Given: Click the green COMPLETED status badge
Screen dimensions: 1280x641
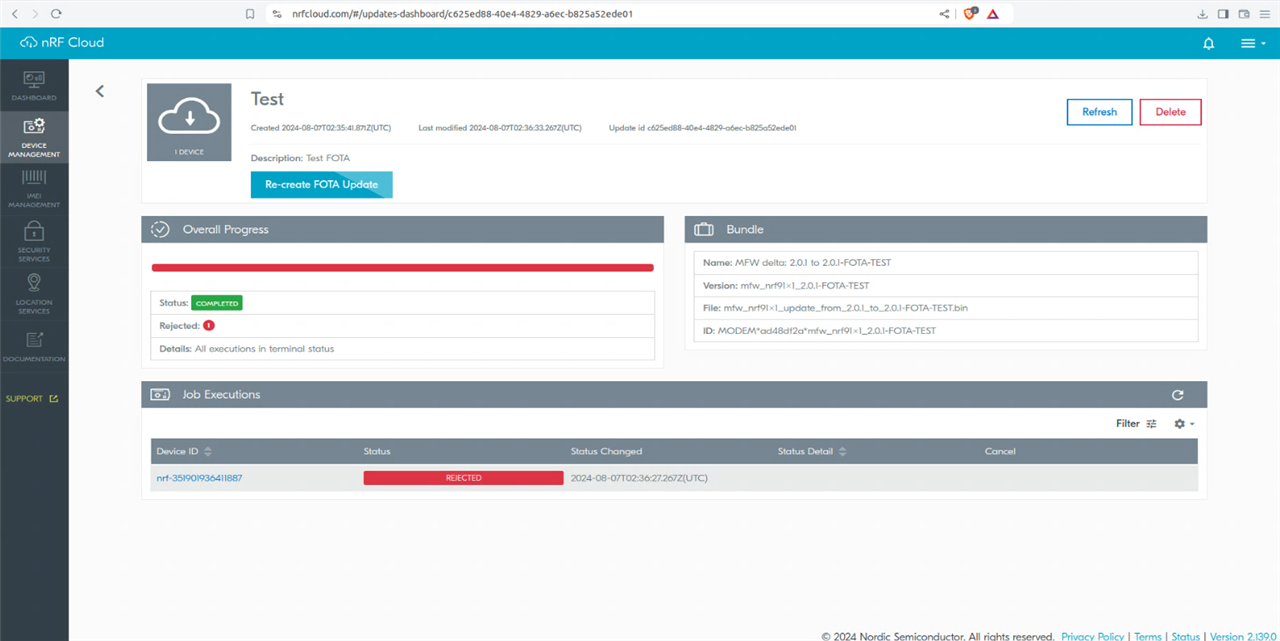Looking at the screenshot, I should pos(217,303).
